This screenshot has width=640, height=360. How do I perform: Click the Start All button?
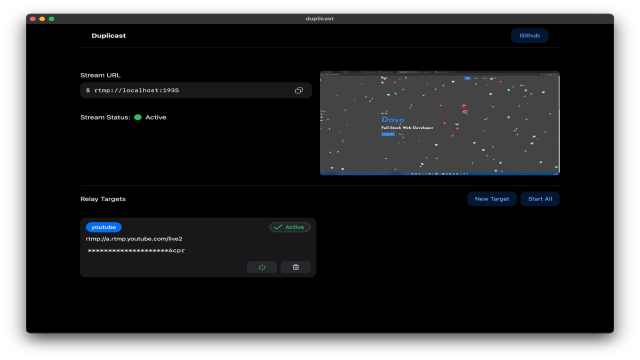(x=540, y=199)
